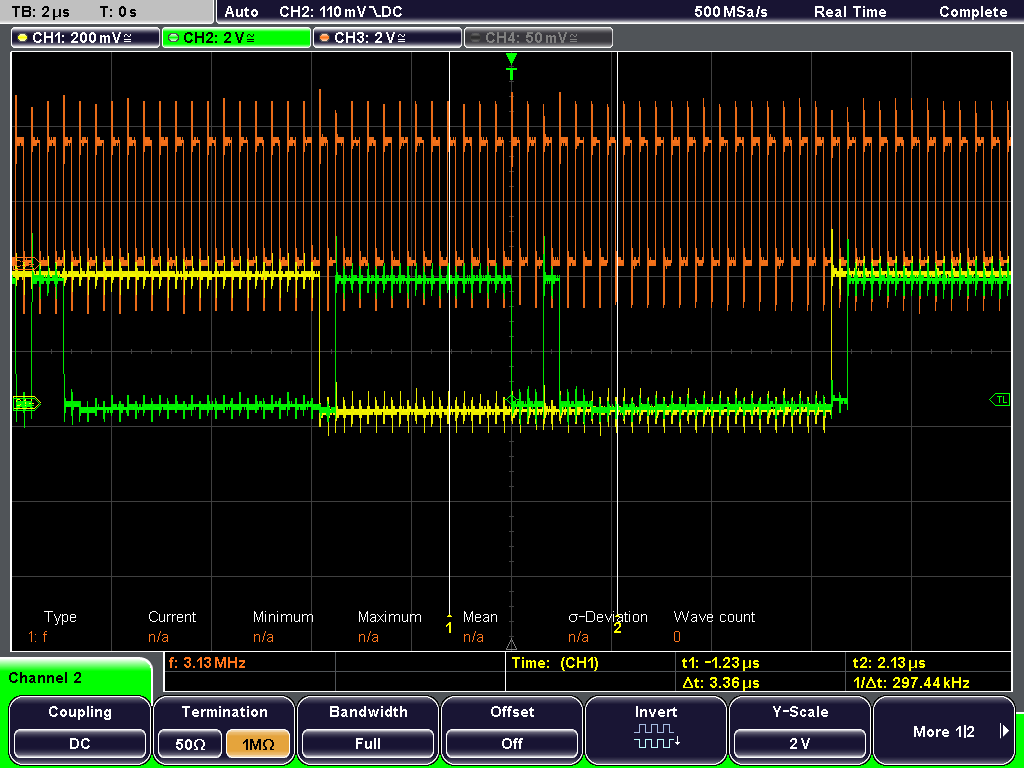Image resolution: width=1024 pixels, height=768 pixels.
Task: Change the Offset Off setting
Action: click(x=512, y=743)
